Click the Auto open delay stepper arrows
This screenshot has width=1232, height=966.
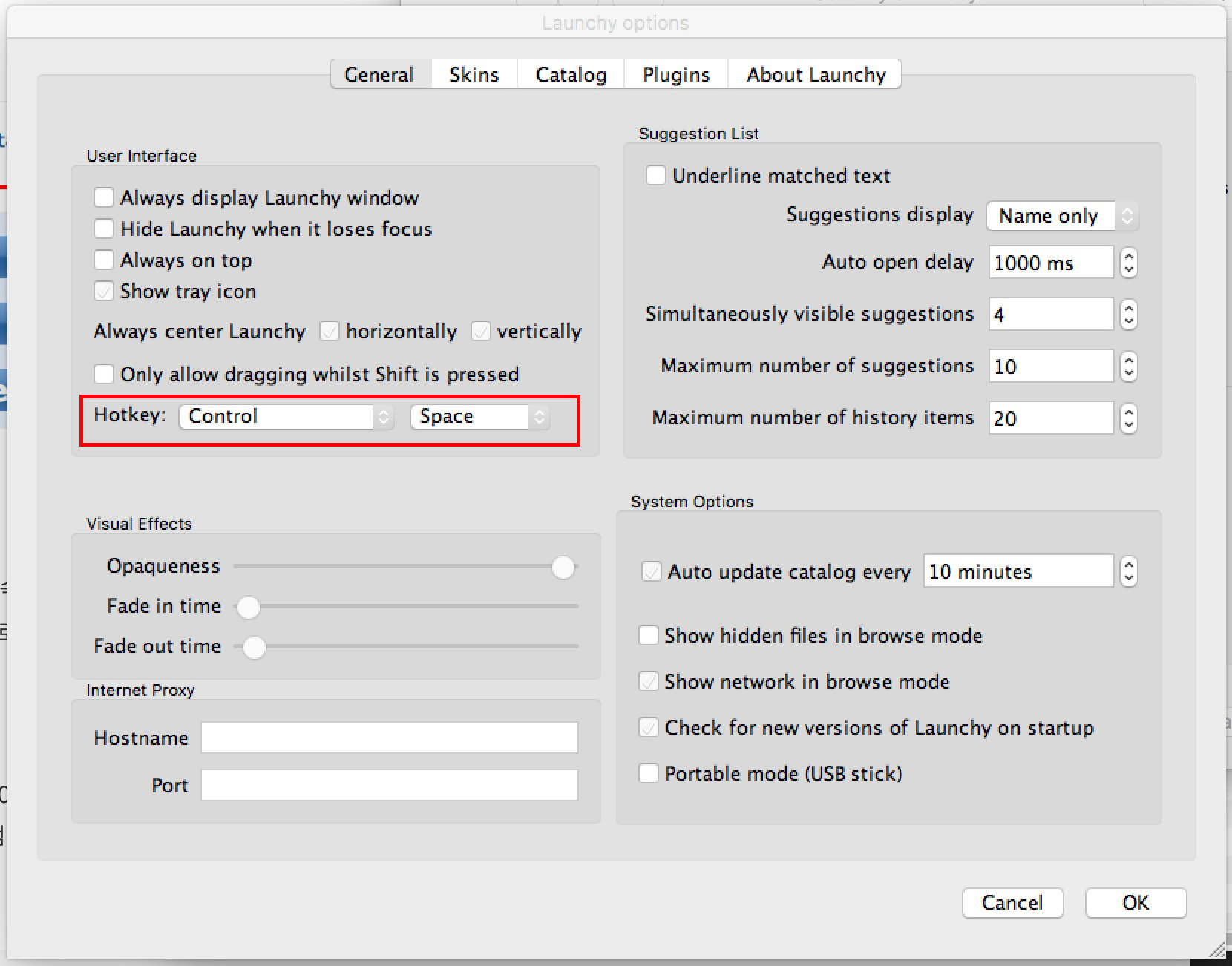click(x=1128, y=263)
